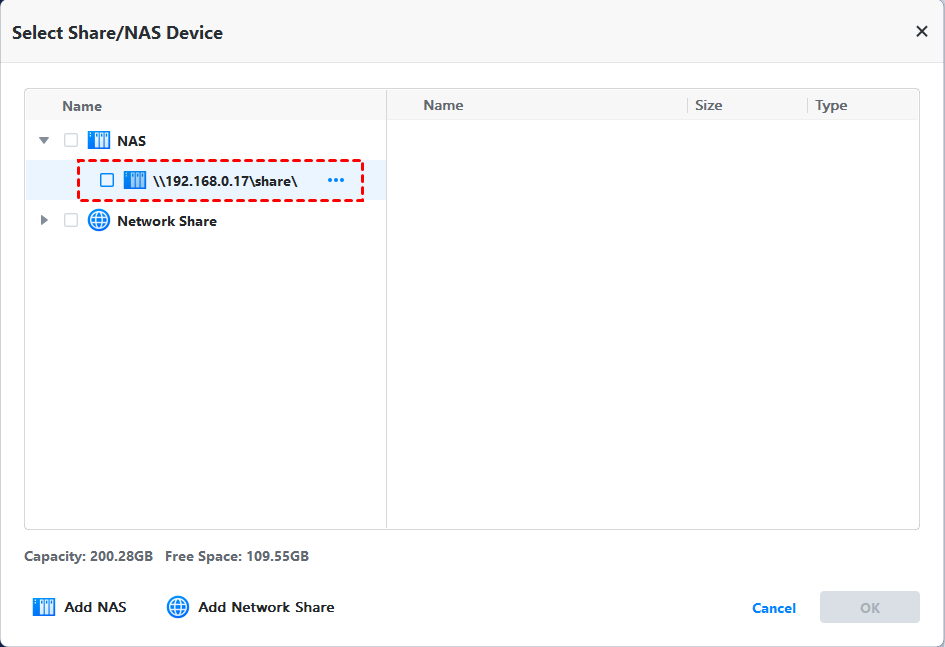This screenshot has width=945, height=647.
Task: Sort by the Type column header
Action: [831, 105]
